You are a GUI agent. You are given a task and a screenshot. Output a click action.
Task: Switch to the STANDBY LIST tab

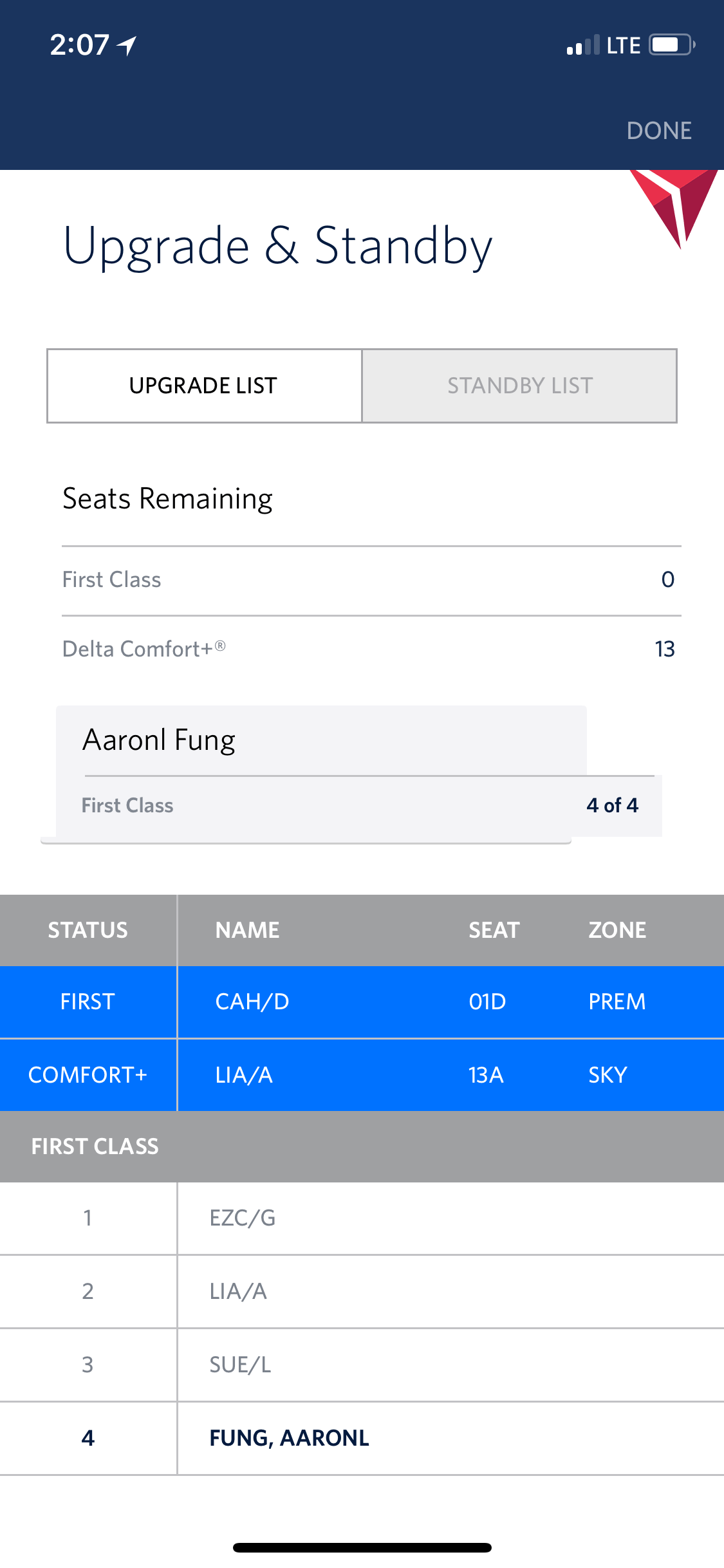click(x=519, y=386)
